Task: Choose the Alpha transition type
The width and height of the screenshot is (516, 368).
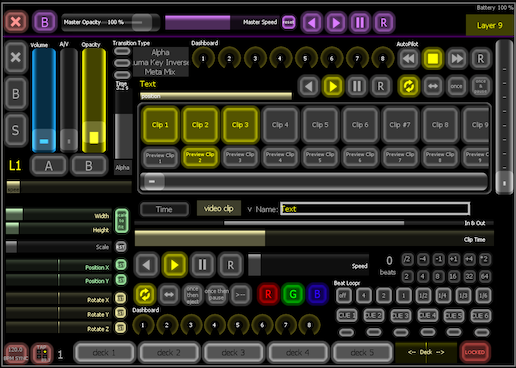Action: pos(161,52)
